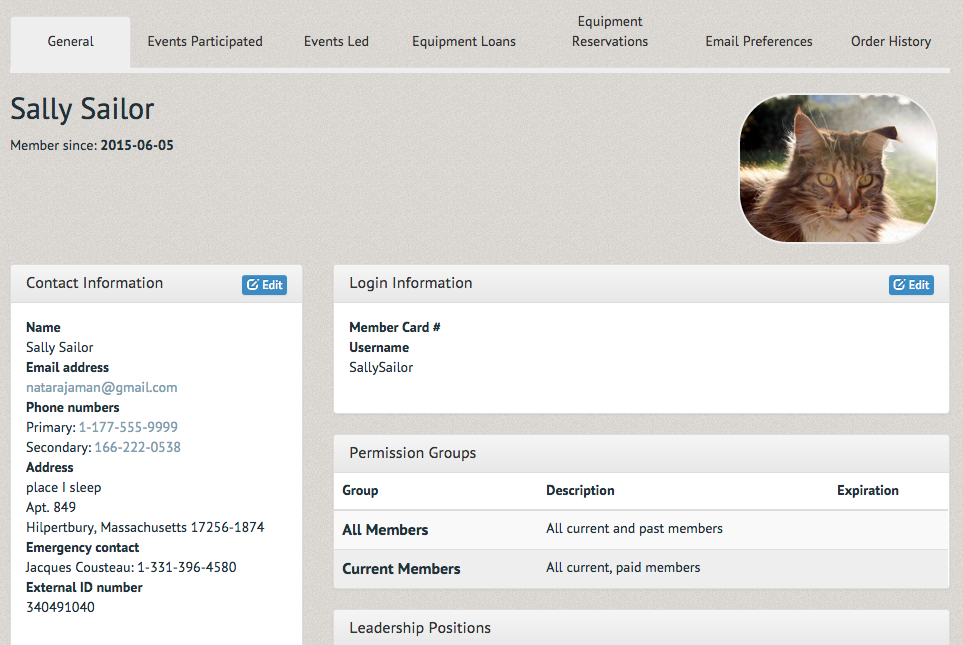
Task: Click the SallySailor username value
Action: (381, 367)
